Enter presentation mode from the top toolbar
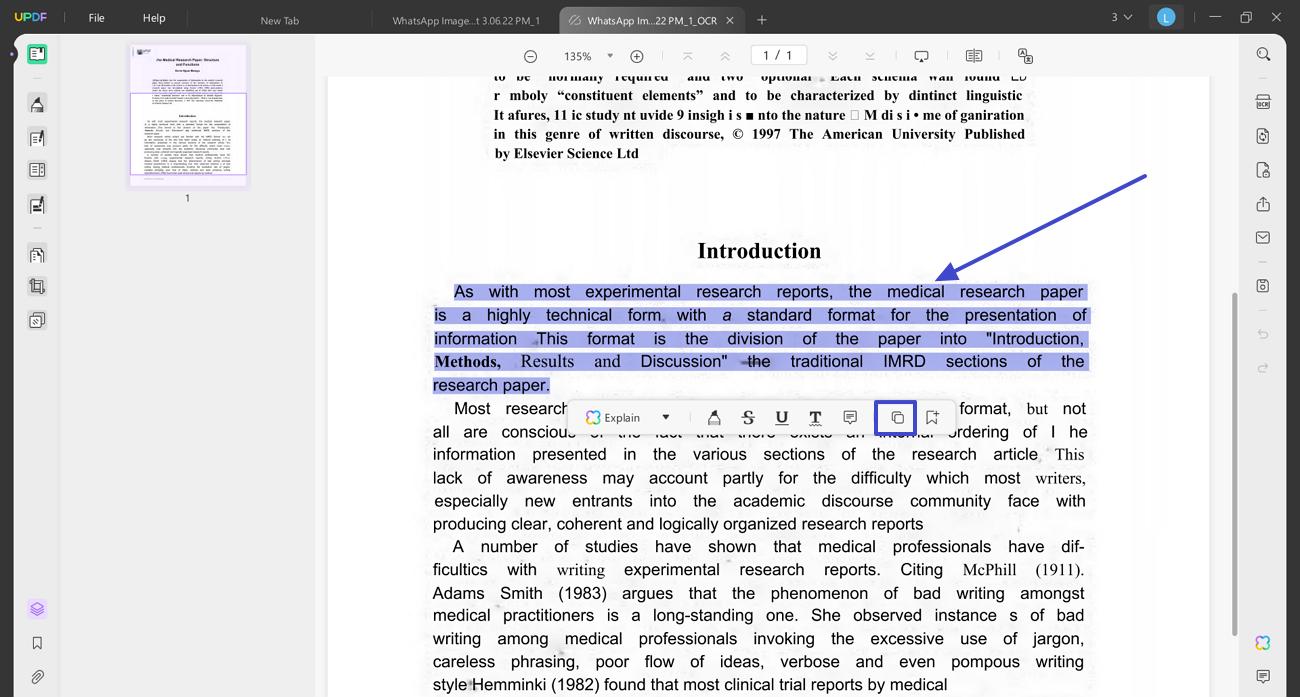This screenshot has height=697, width=1300. pos(921,55)
